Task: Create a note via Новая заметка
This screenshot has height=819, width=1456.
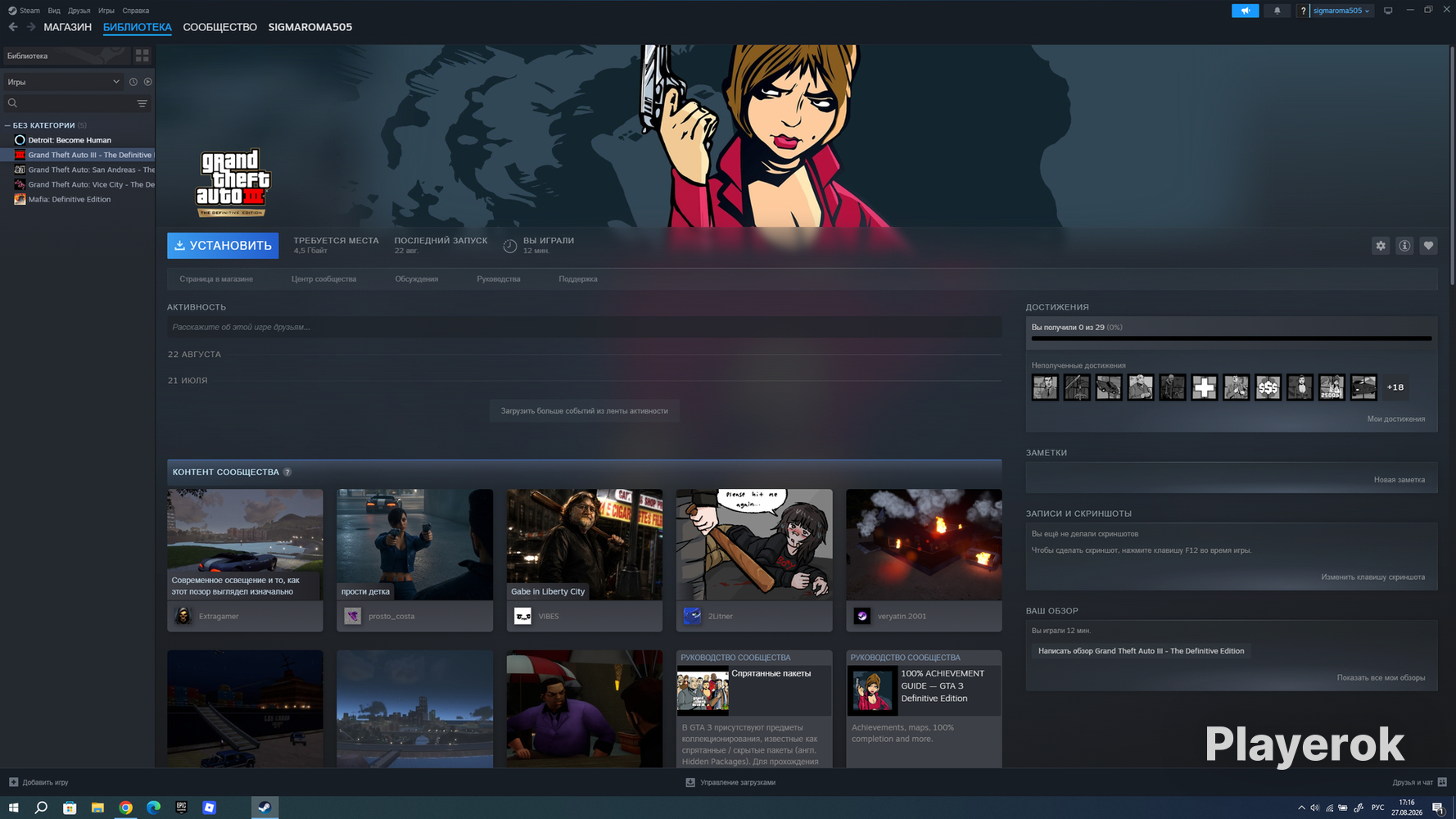Action: (1399, 480)
